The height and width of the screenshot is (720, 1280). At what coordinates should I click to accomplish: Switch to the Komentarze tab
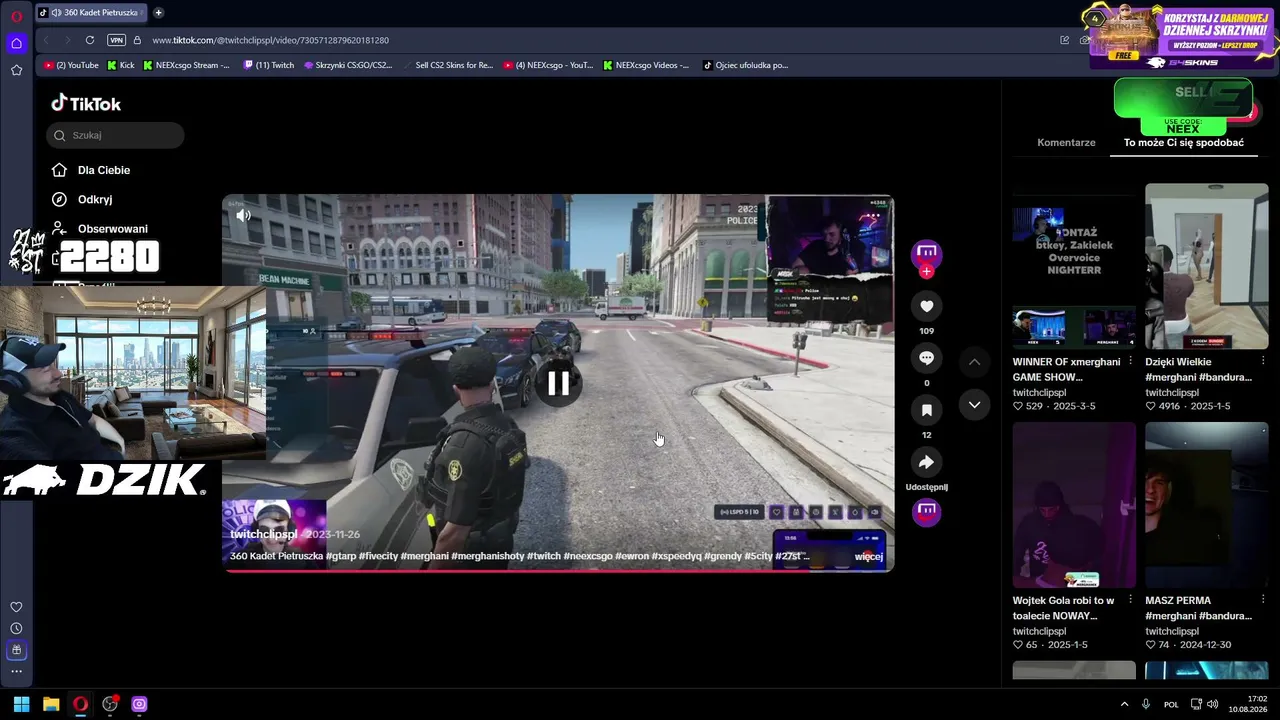coord(1066,142)
